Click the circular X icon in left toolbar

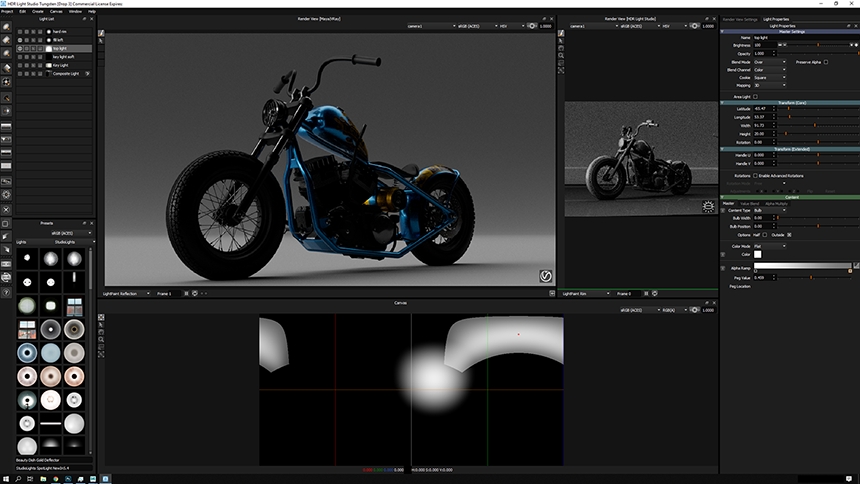[6, 210]
